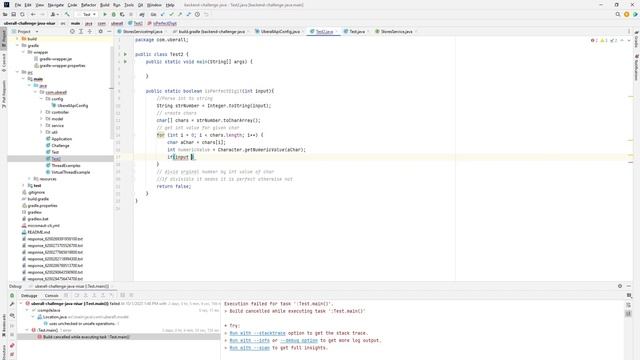Open the File menu
This screenshot has height=360, width=640.
click(x=18, y=5)
